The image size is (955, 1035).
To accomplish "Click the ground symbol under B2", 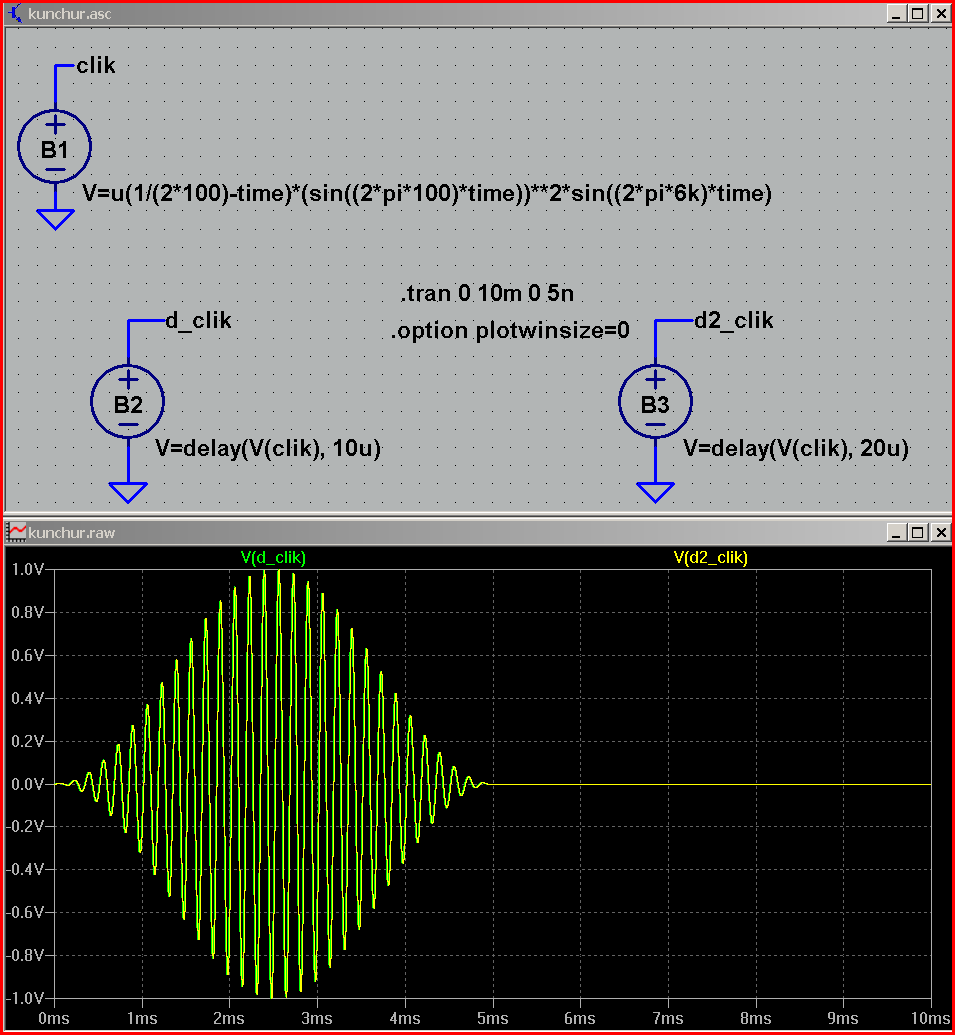I will [x=128, y=492].
